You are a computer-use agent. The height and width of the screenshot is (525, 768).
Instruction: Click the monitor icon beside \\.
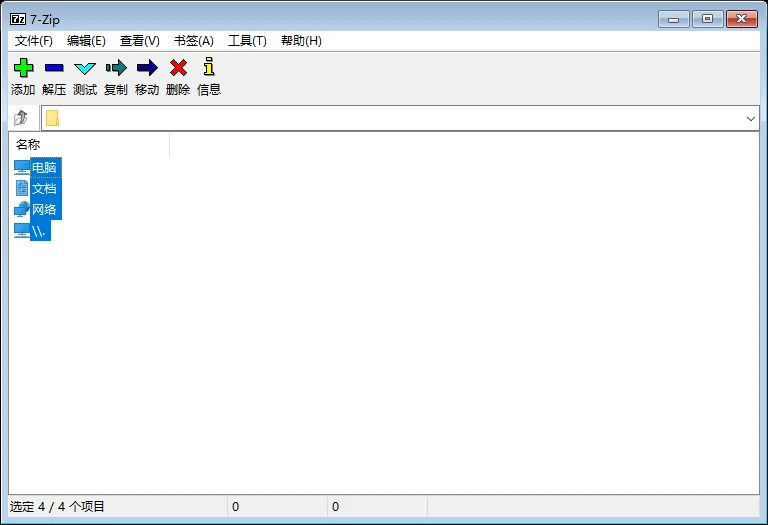(x=22, y=231)
